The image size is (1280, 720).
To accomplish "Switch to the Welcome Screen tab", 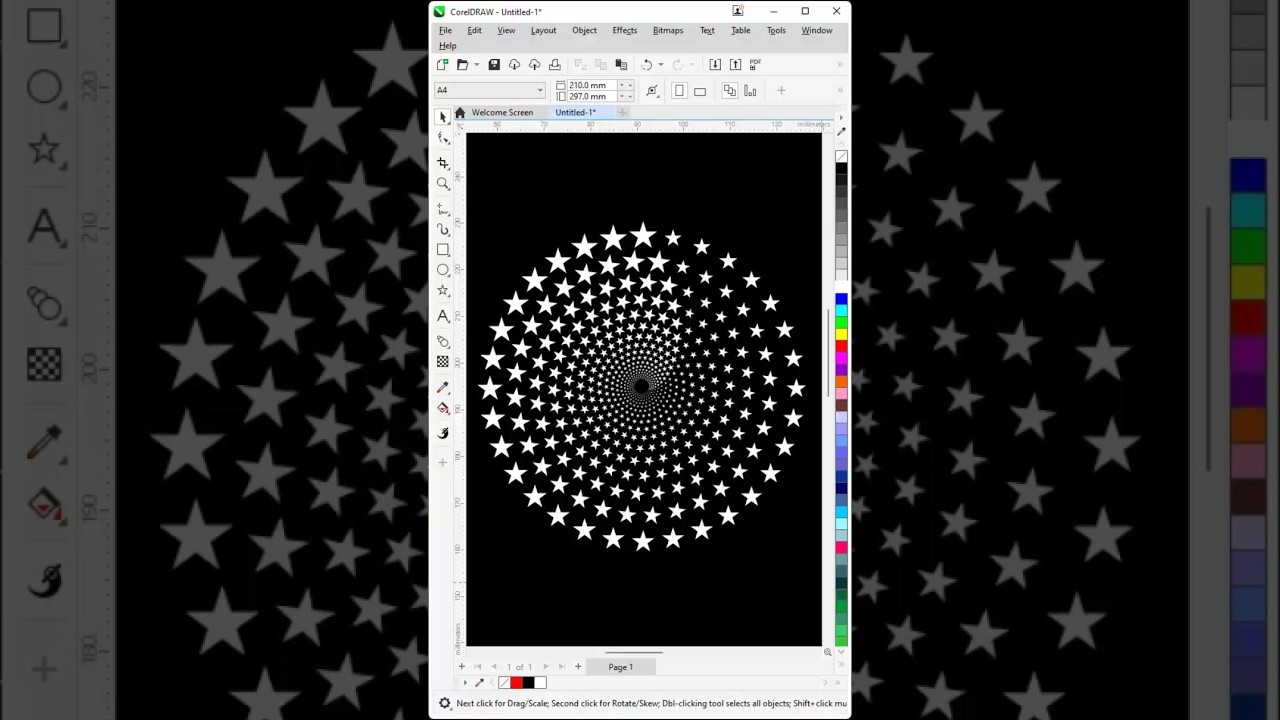I will (502, 113).
